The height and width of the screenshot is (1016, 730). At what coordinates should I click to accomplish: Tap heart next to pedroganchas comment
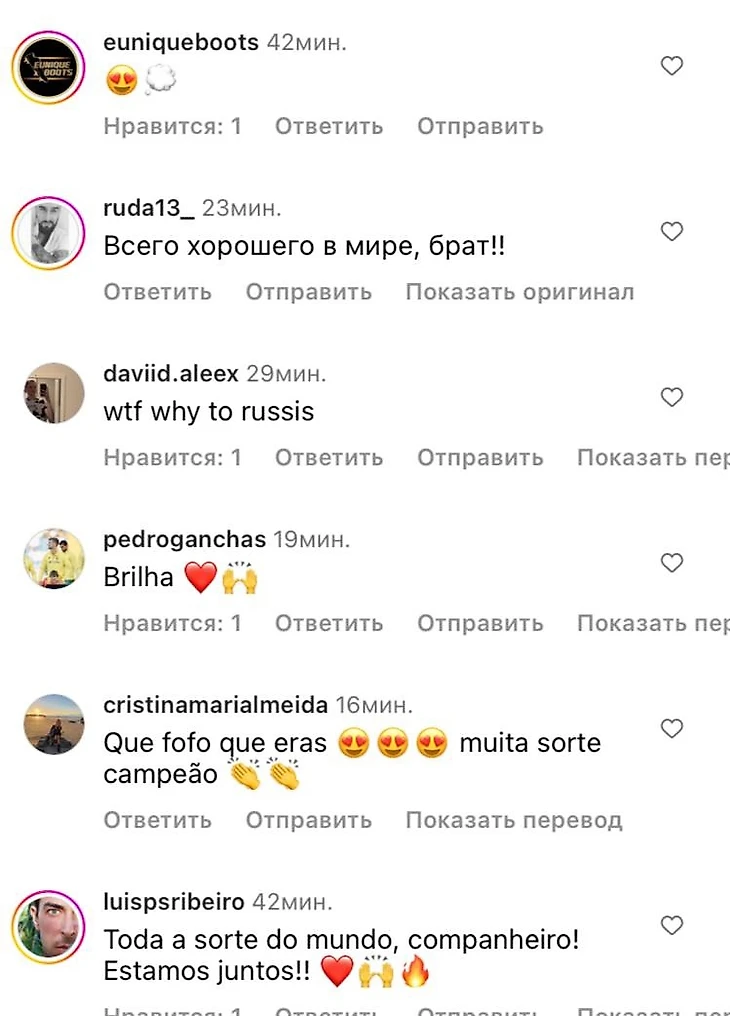(672, 563)
